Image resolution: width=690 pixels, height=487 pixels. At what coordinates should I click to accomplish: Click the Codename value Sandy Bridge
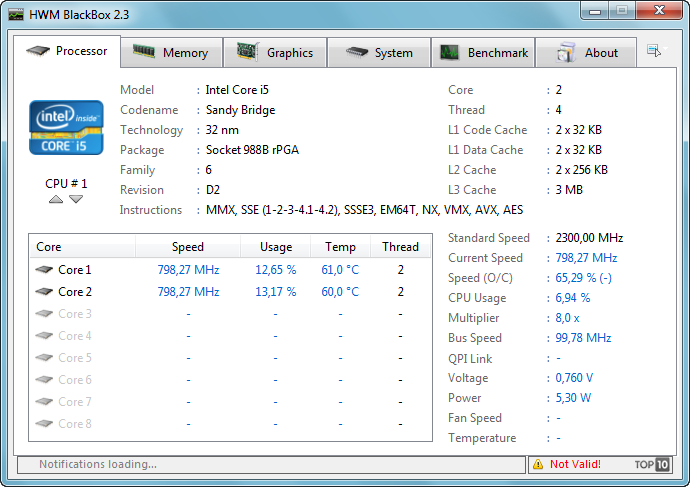[240, 110]
